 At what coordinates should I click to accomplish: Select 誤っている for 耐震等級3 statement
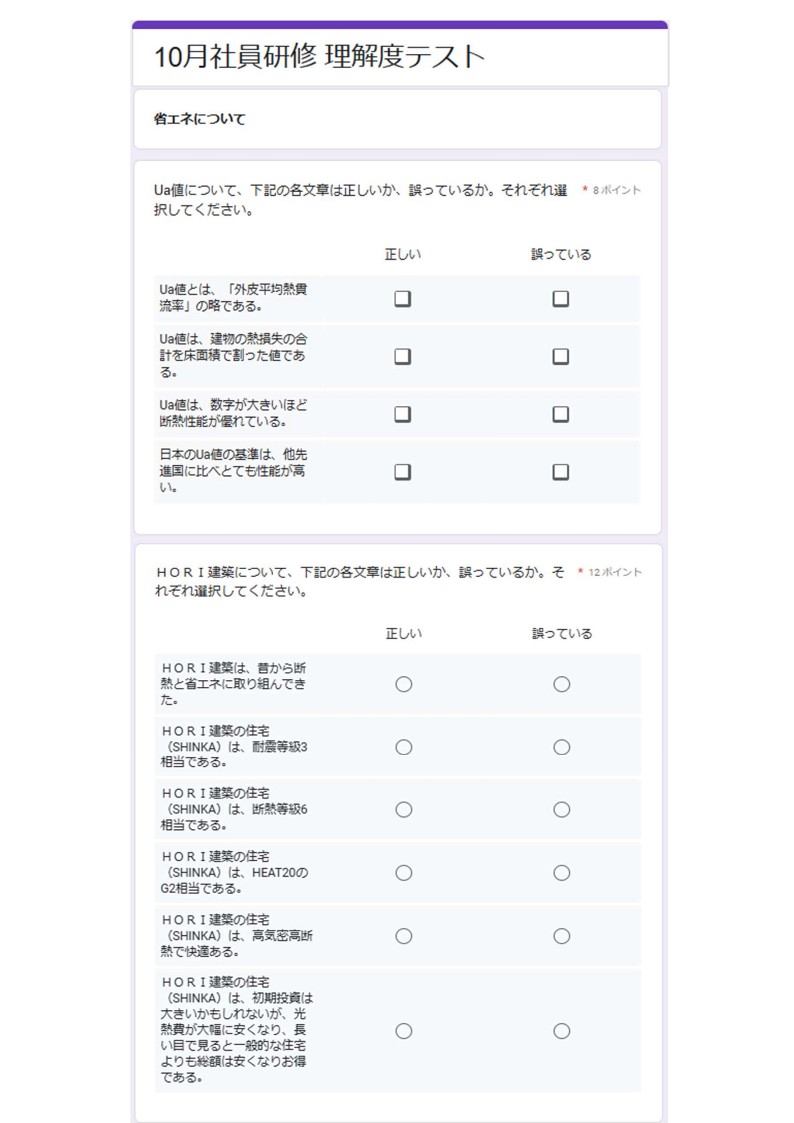tap(562, 748)
